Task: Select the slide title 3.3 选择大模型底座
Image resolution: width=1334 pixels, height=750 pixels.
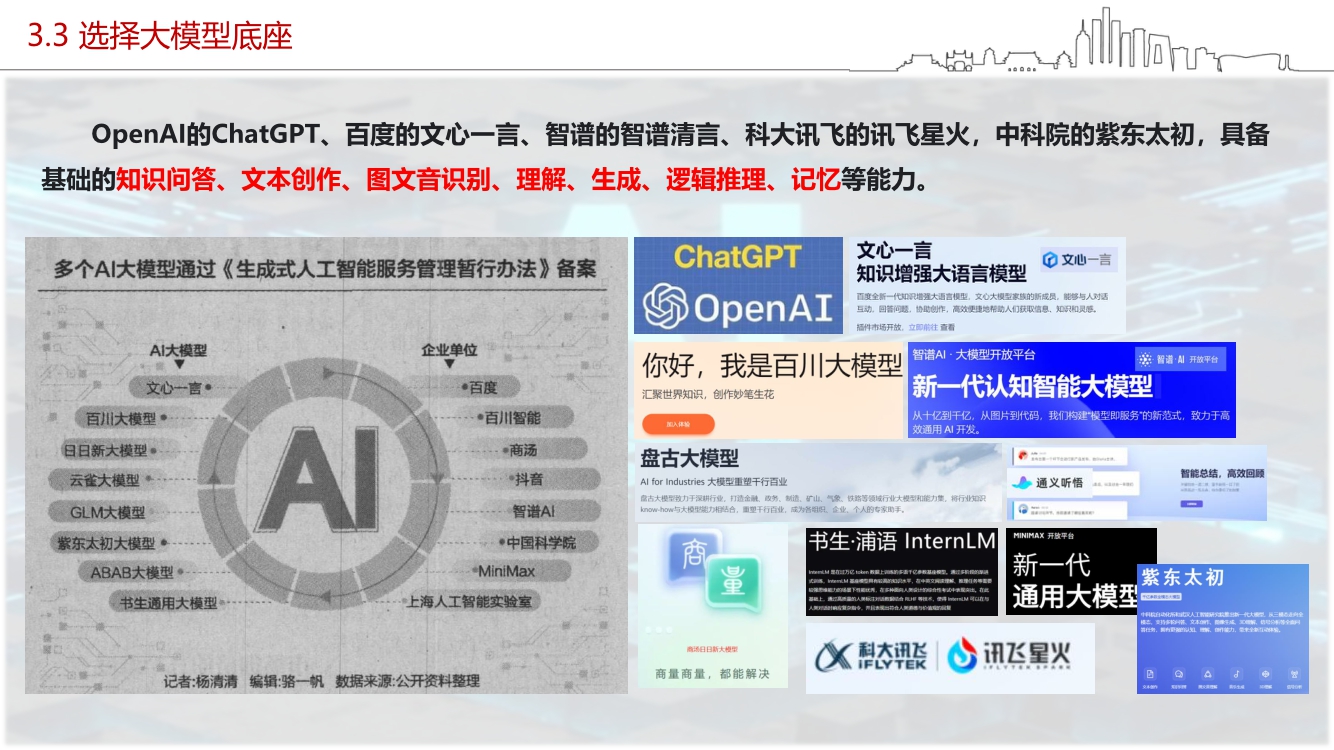Action: (160, 36)
